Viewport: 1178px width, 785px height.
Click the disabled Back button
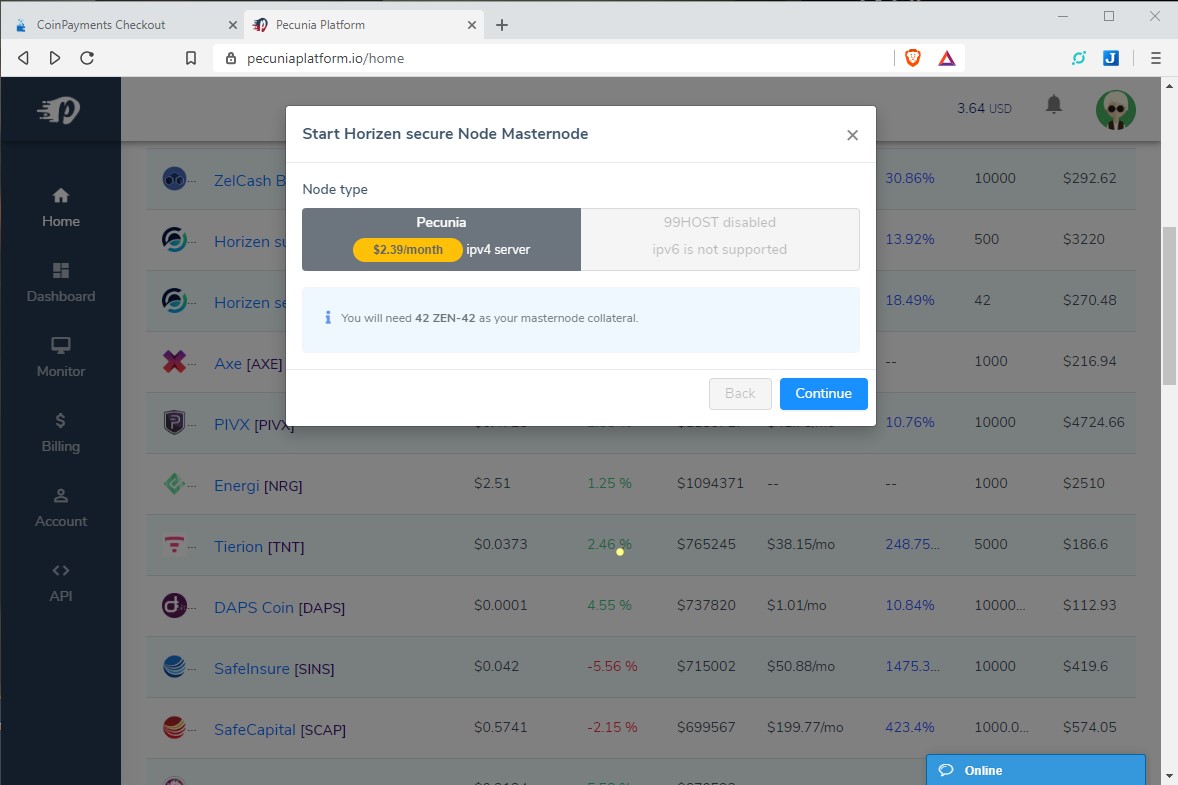click(x=740, y=394)
